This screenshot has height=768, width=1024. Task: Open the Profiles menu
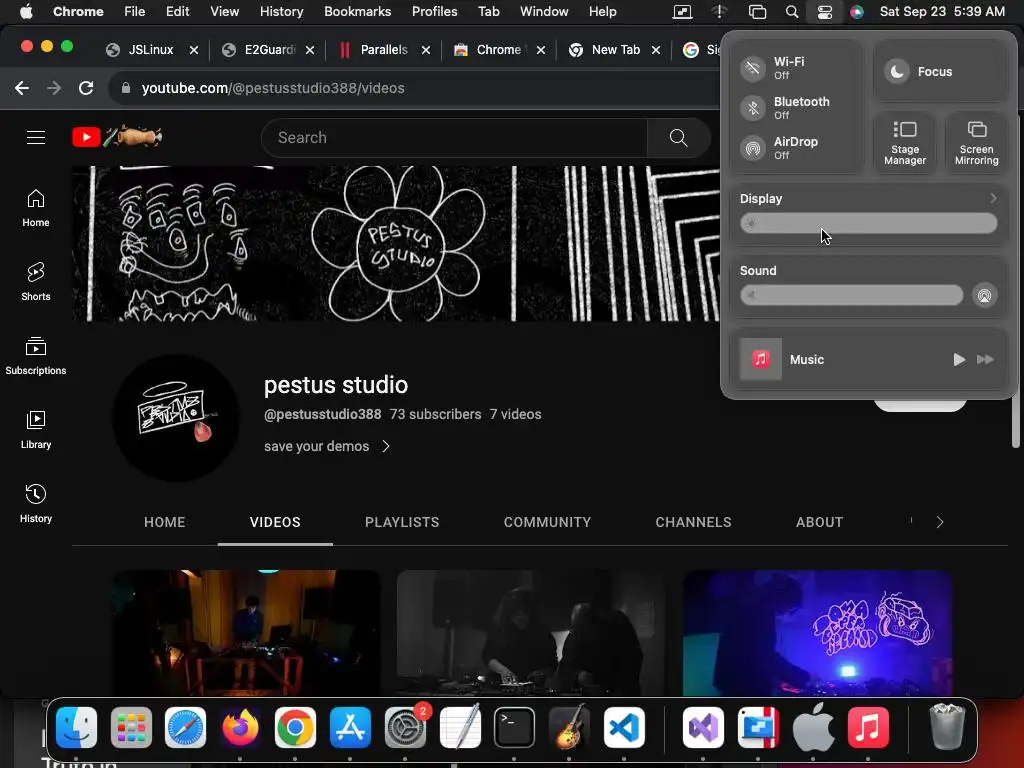tap(434, 12)
